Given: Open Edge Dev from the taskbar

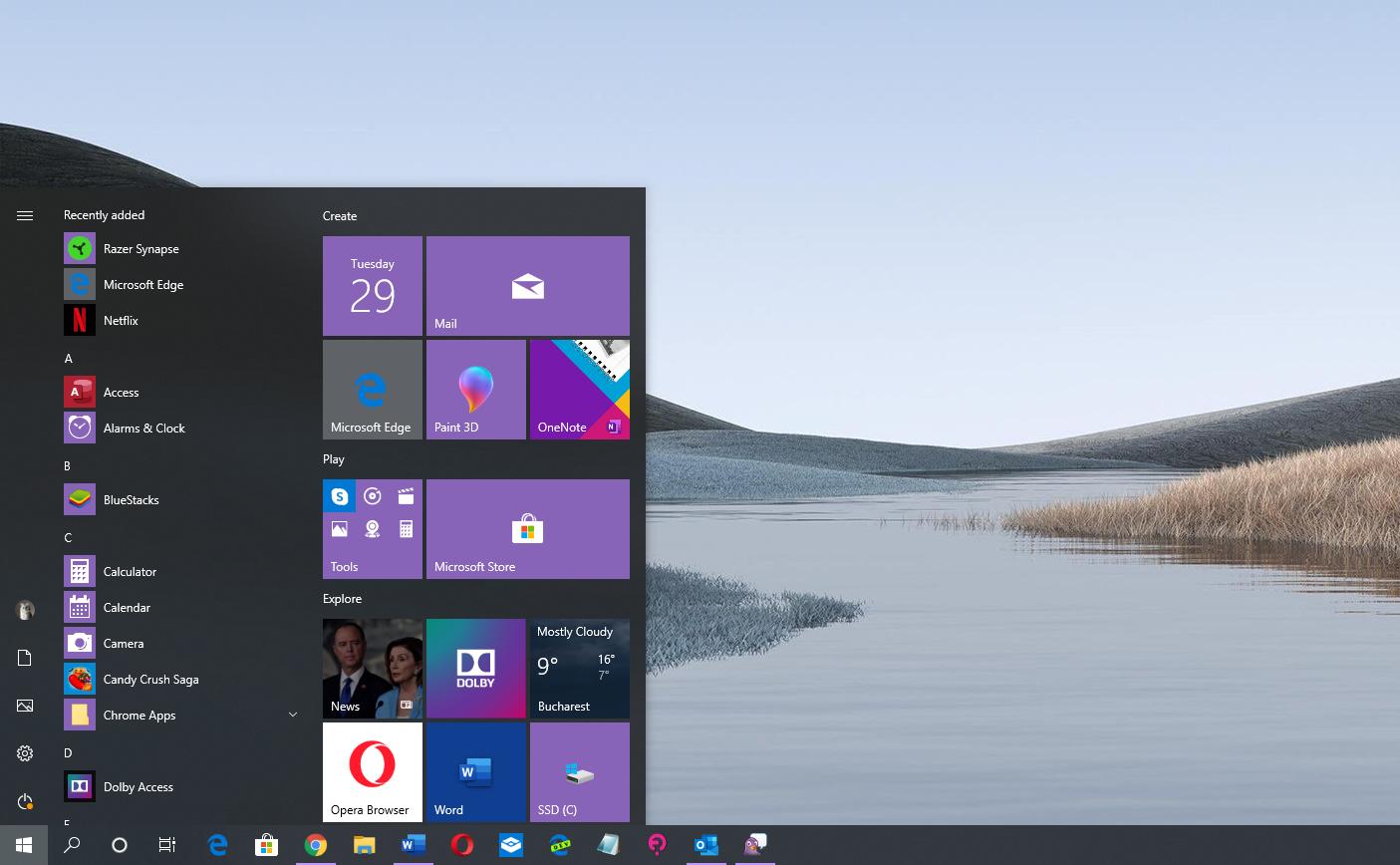Looking at the screenshot, I should pyautogui.click(x=559, y=845).
